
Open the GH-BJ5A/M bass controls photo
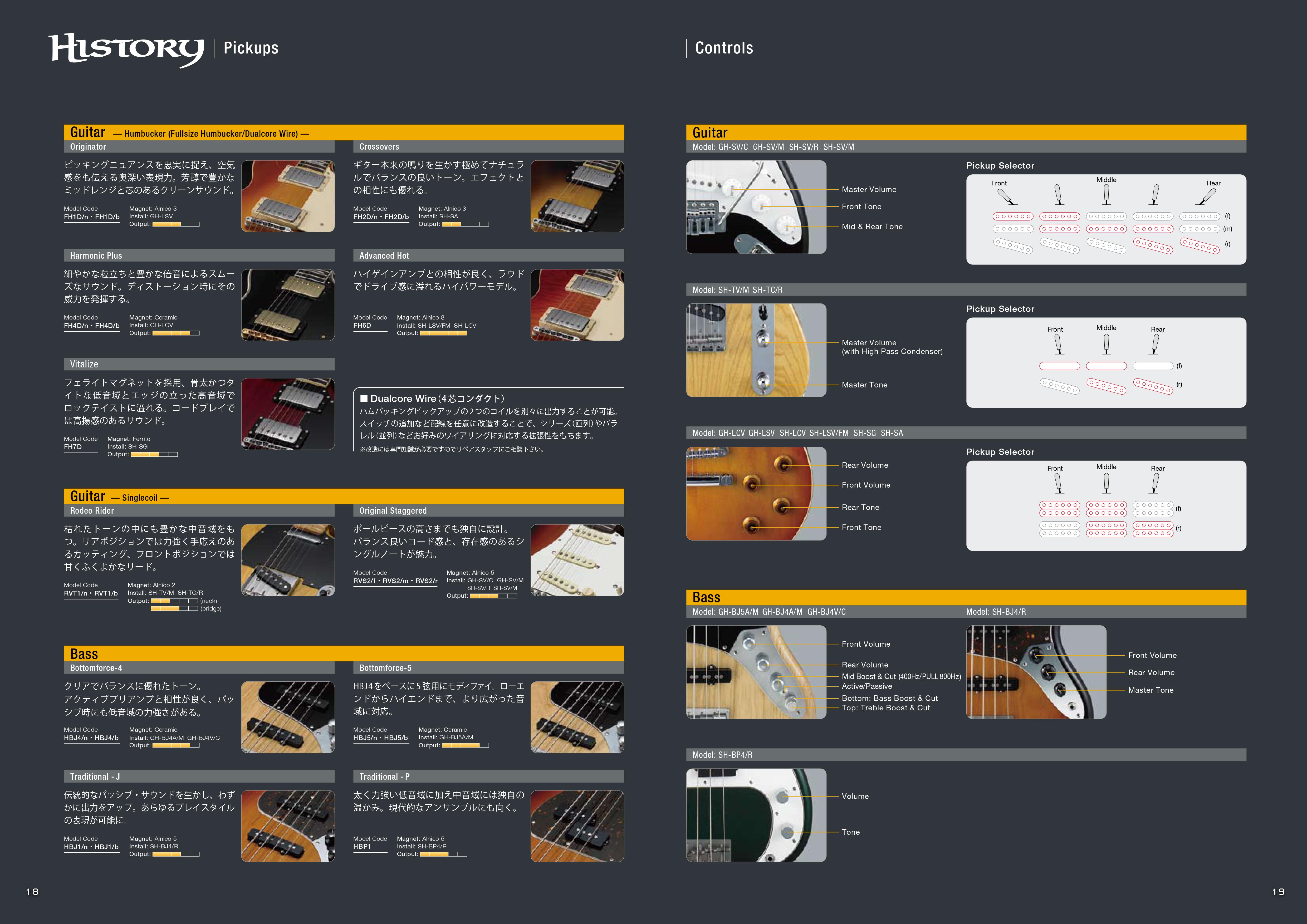click(x=756, y=672)
